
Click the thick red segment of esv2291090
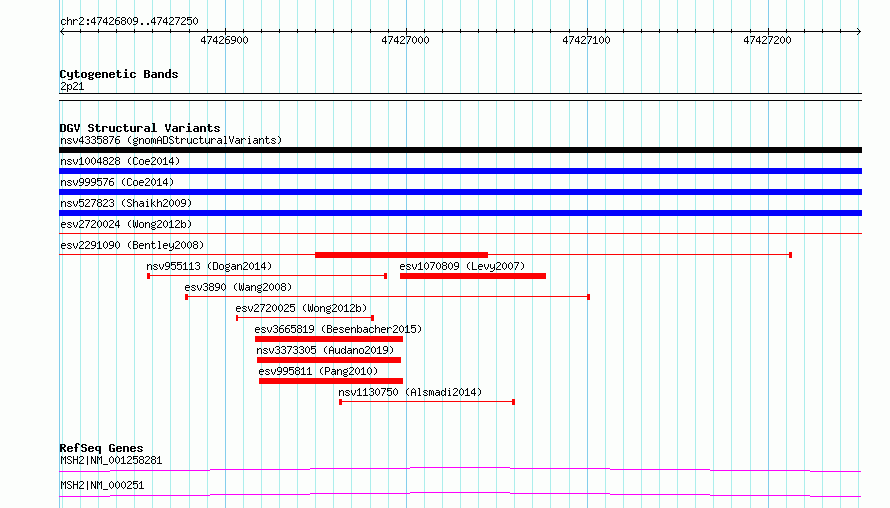[x=401, y=255]
